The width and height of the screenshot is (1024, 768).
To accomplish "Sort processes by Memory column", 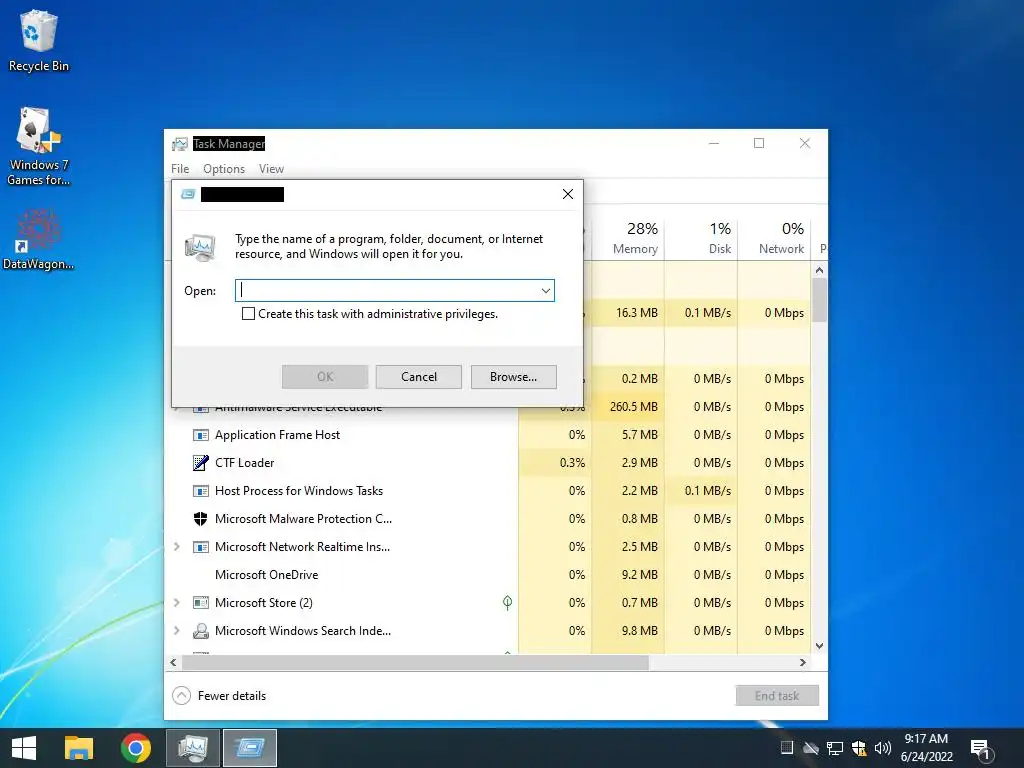I will (x=628, y=238).
